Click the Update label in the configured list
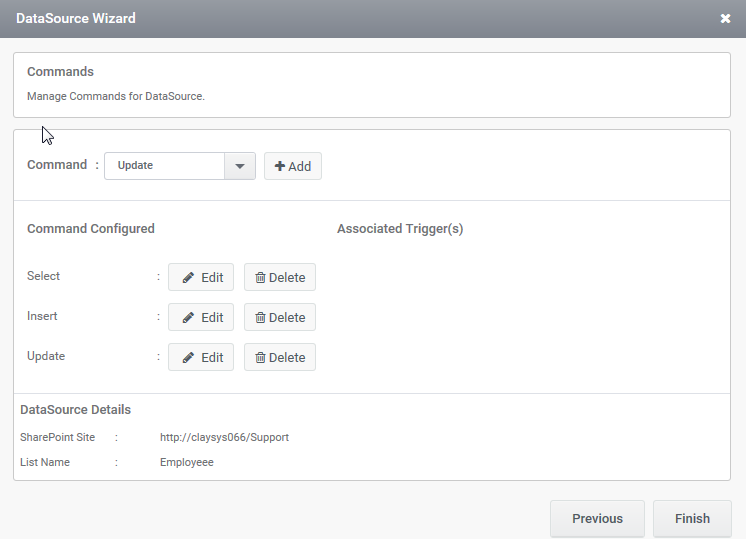 (46, 356)
